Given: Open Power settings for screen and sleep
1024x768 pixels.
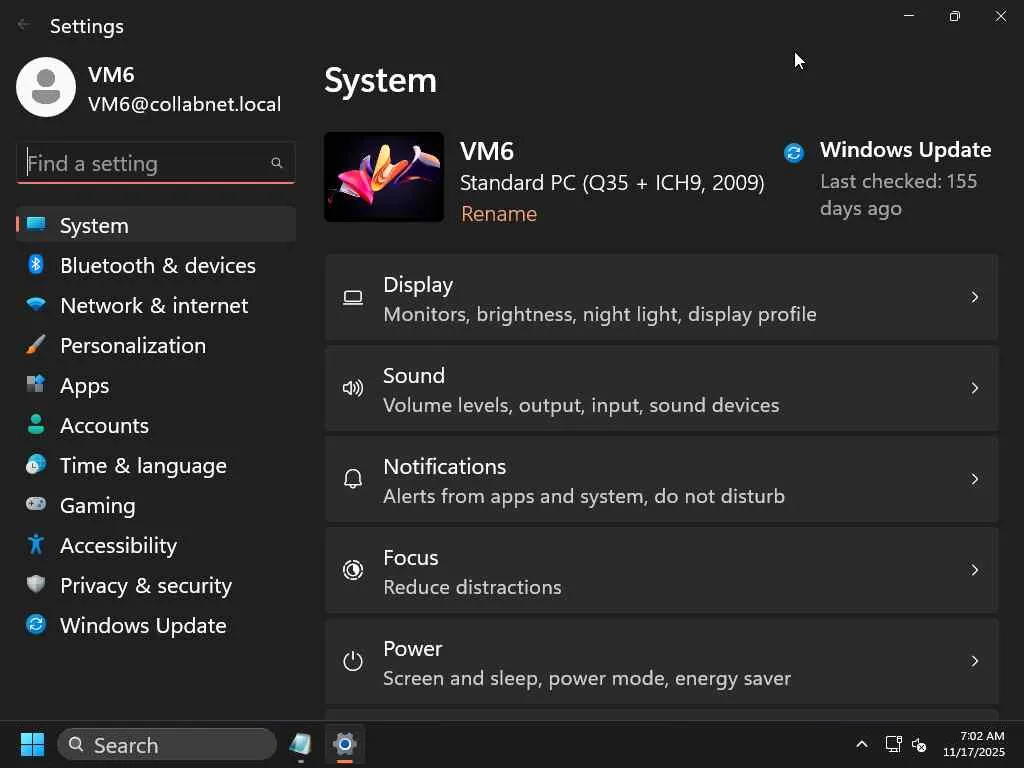Looking at the screenshot, I should [x=661, y=662].
